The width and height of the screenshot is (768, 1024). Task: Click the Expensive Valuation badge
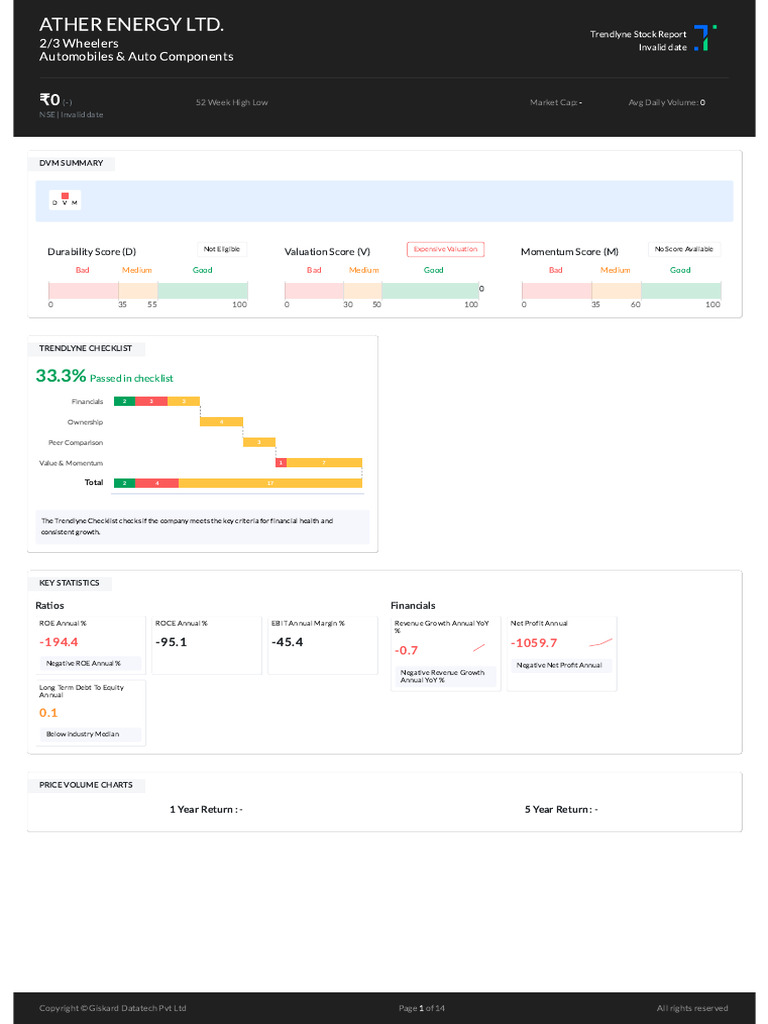(x=445, y=249)
